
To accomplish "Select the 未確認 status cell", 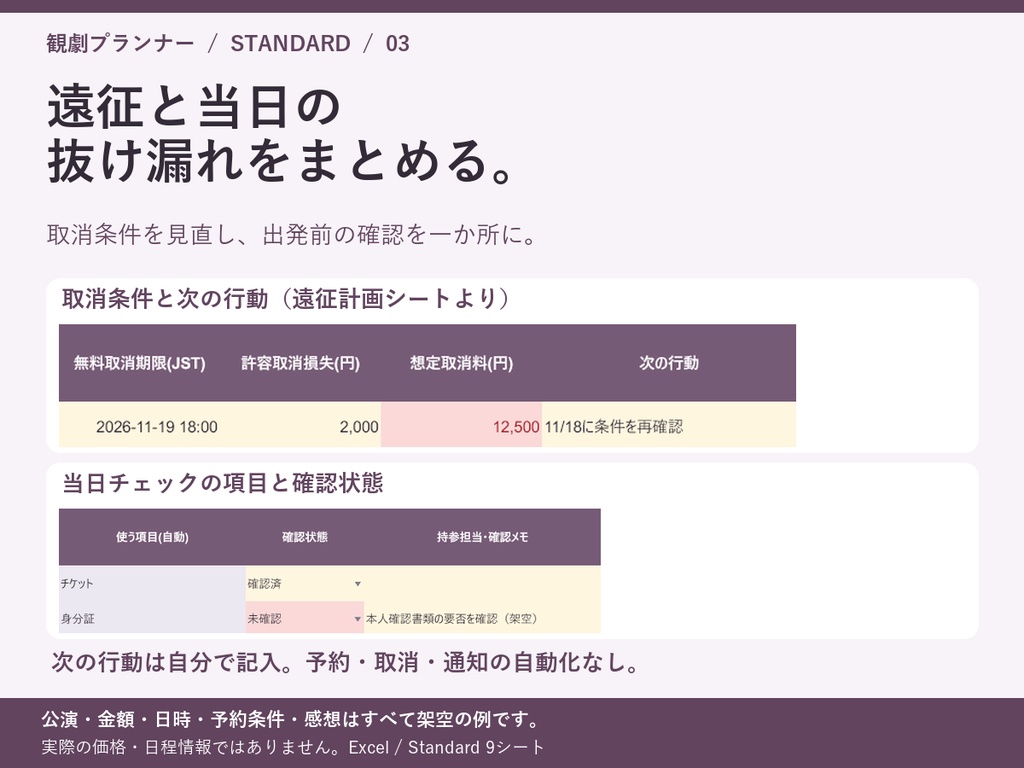I will point(305,618).
